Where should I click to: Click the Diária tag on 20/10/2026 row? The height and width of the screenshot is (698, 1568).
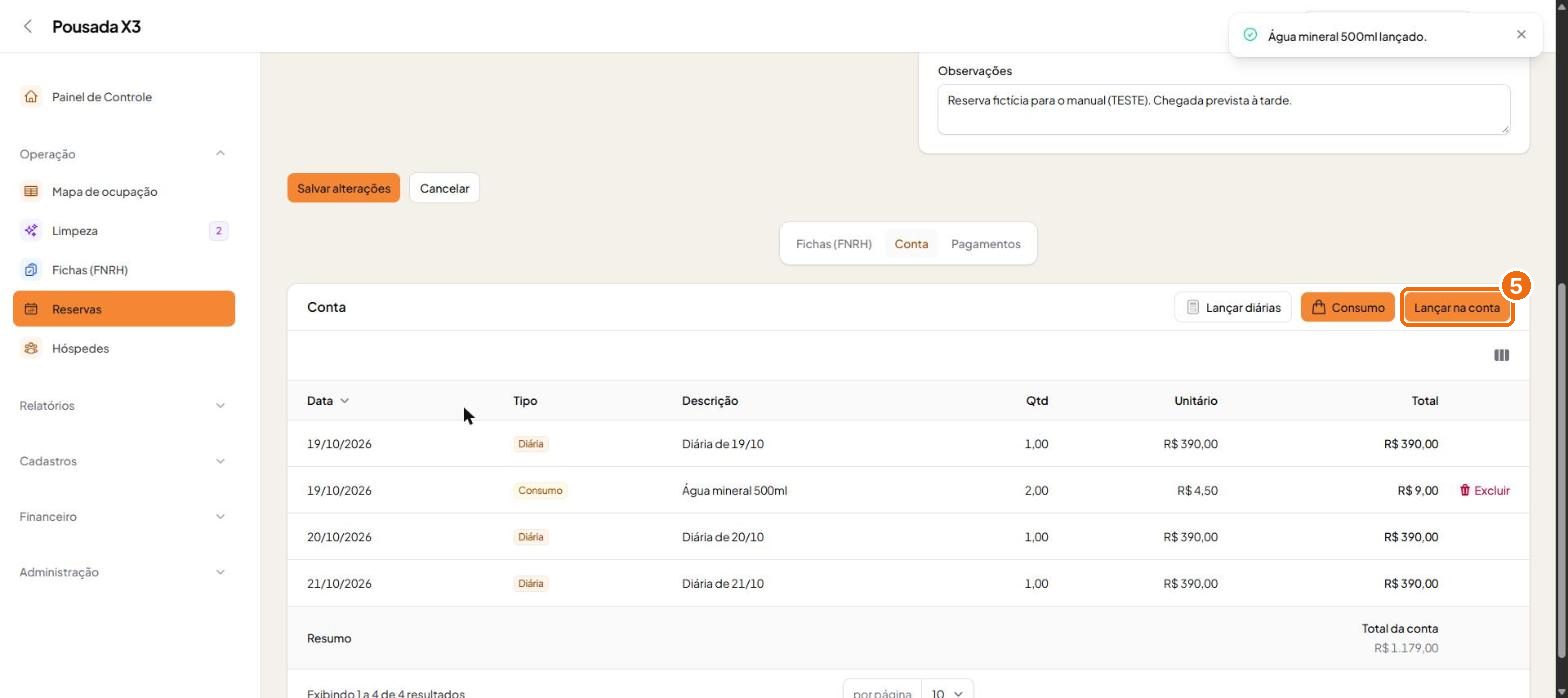tap(531, 537)
